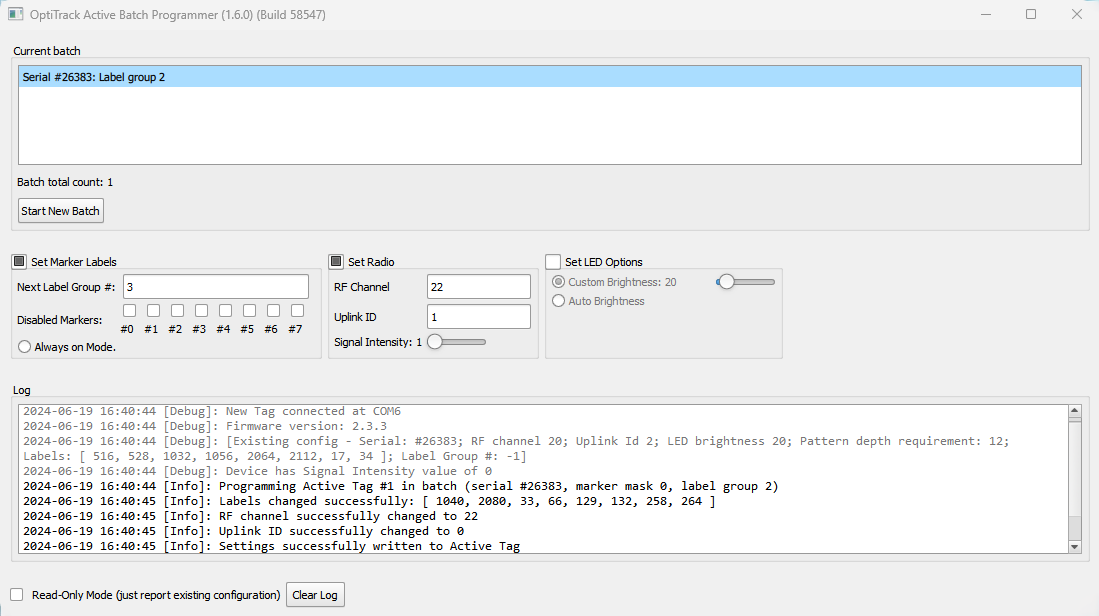Adjust the Signal Intensity slider

coord(435,342)
